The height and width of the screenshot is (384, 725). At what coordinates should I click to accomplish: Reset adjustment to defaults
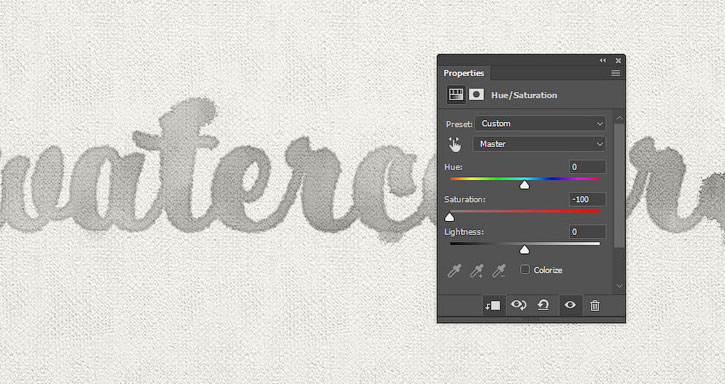pos(543,305)
